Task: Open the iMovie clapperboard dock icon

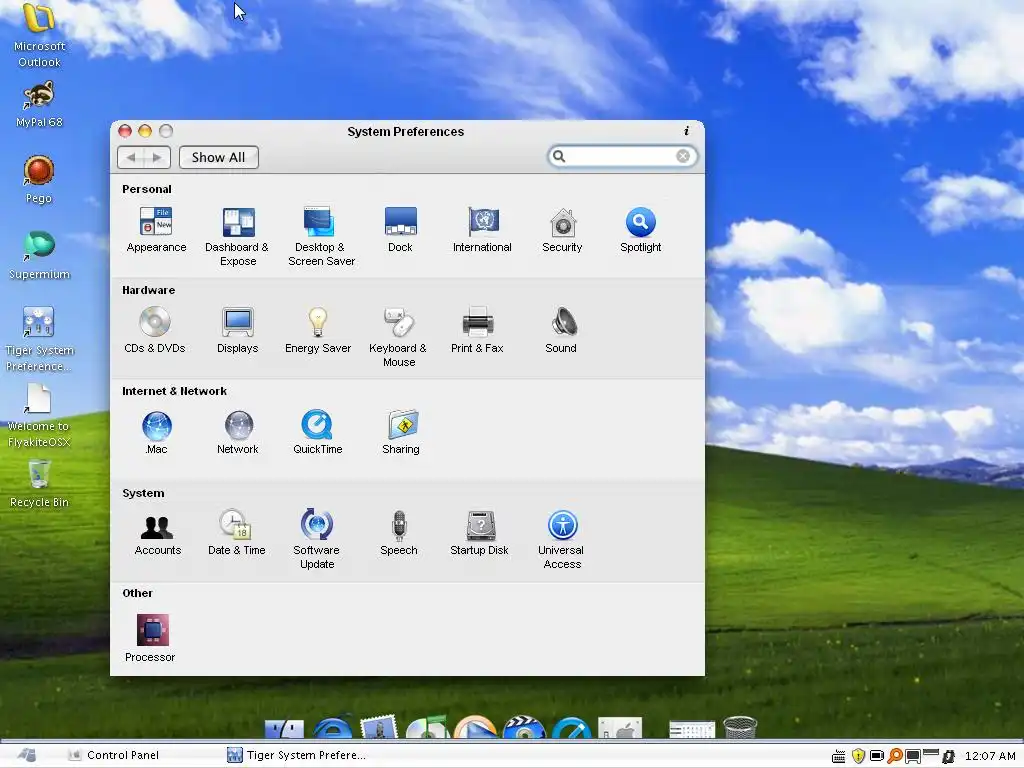Action: [524, 728]
